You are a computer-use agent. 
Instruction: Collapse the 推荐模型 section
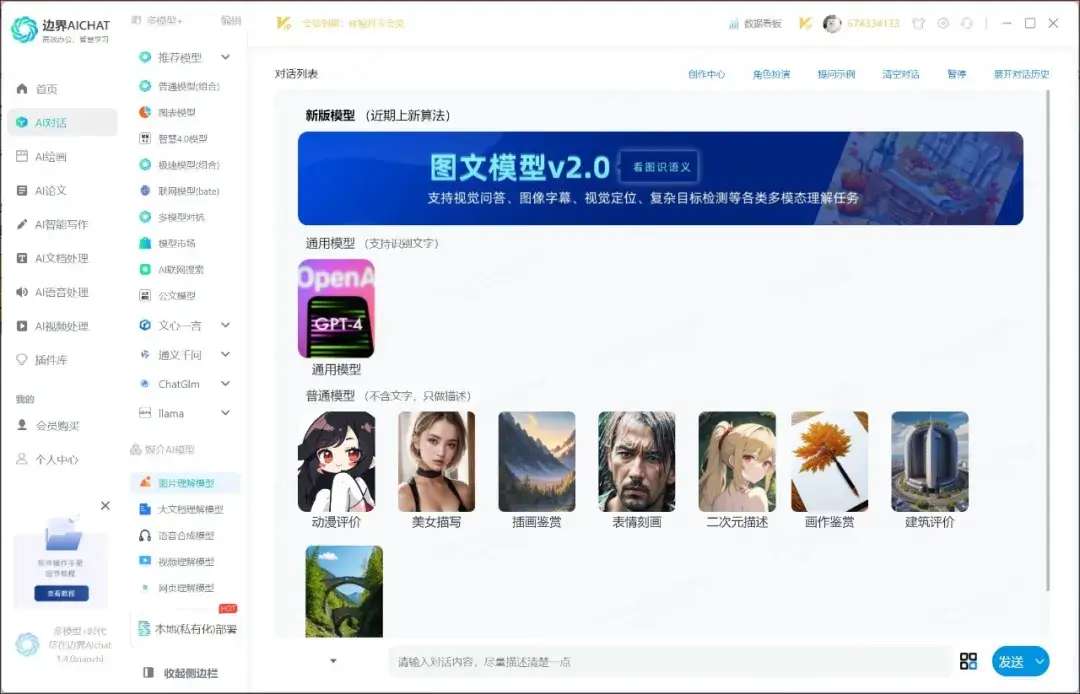(x=225, y=58)
